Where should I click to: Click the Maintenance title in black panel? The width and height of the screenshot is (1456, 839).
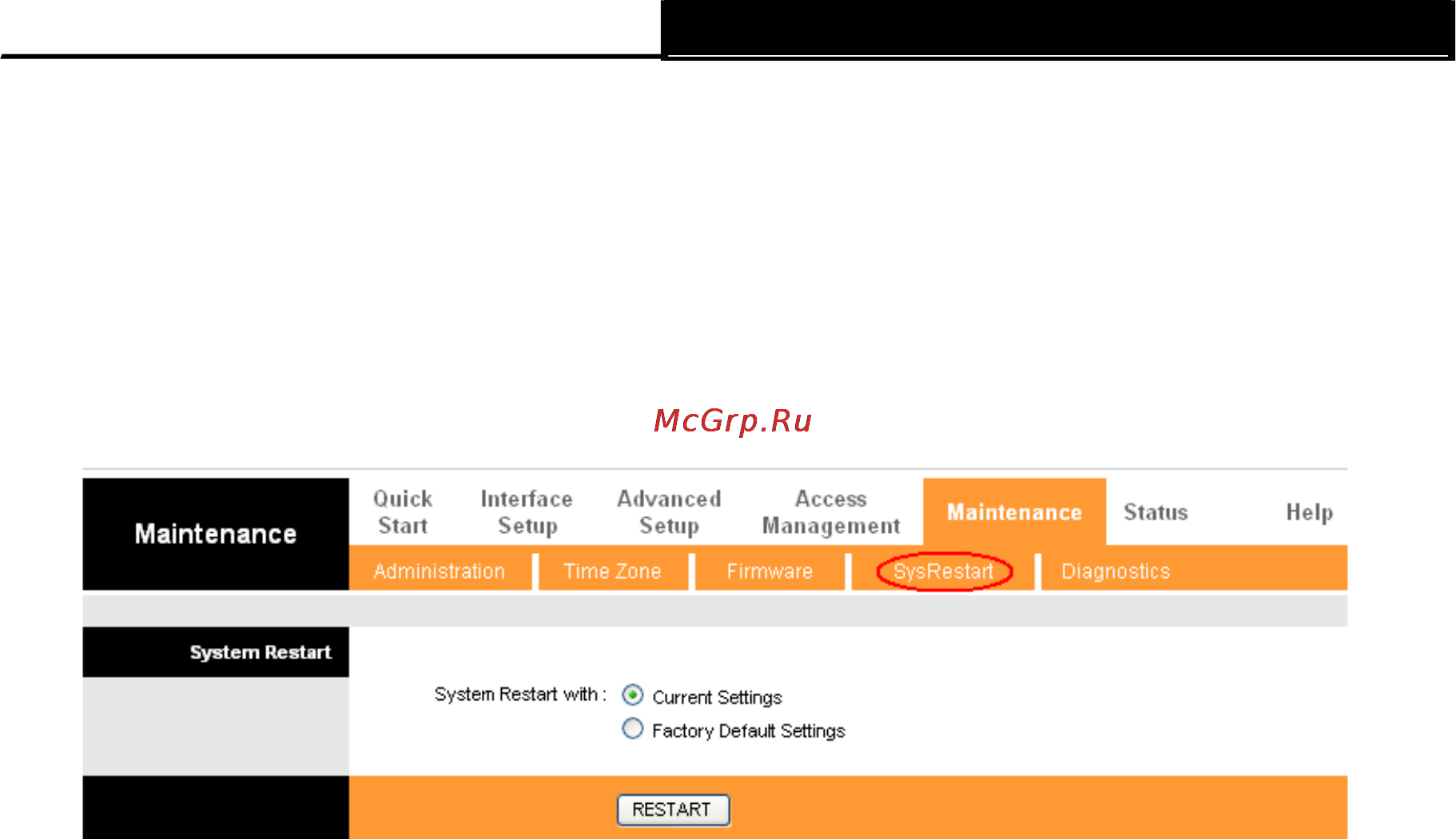tap(216, 534)
